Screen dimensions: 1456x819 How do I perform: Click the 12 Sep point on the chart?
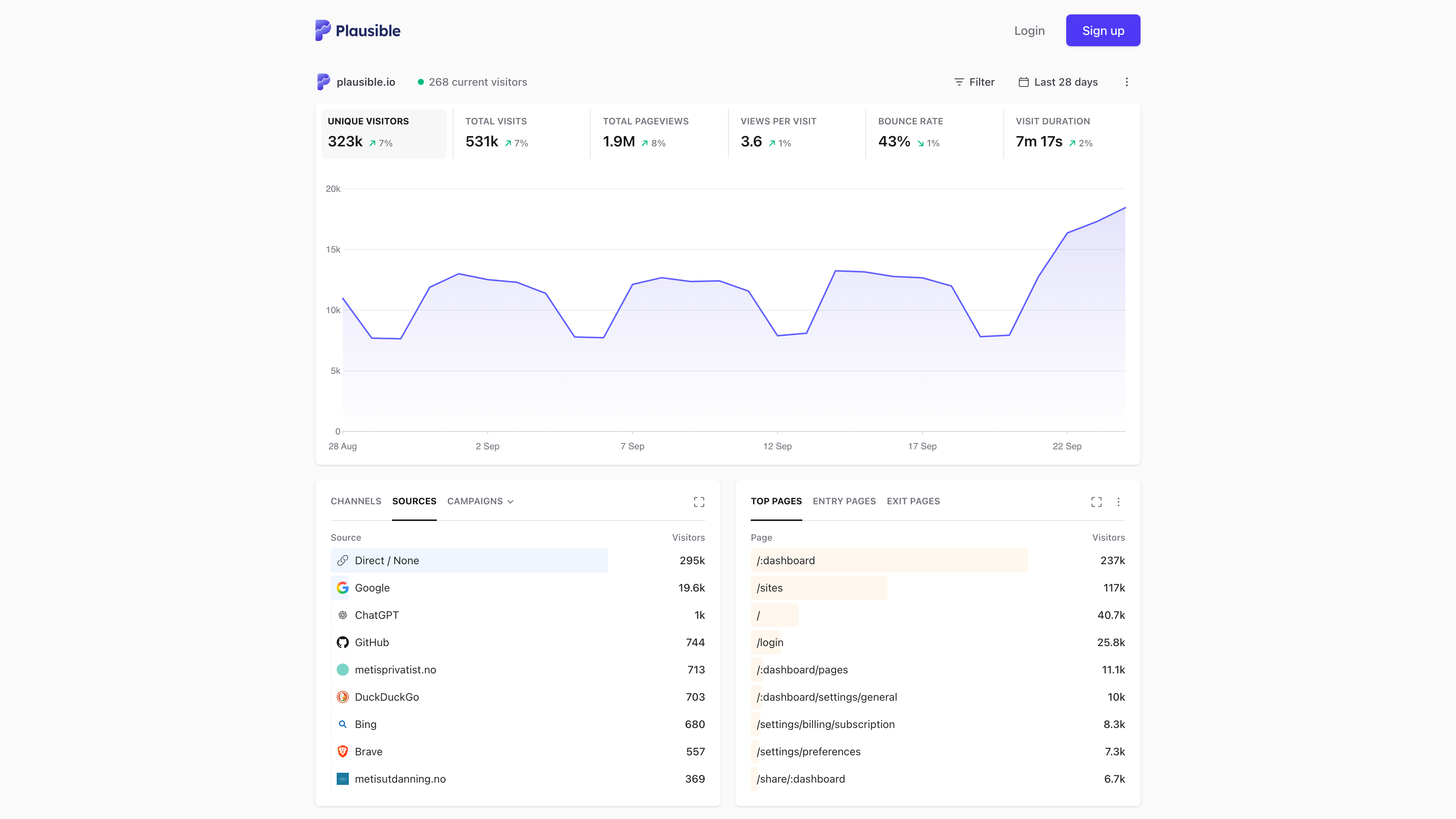tap(778, 336)
